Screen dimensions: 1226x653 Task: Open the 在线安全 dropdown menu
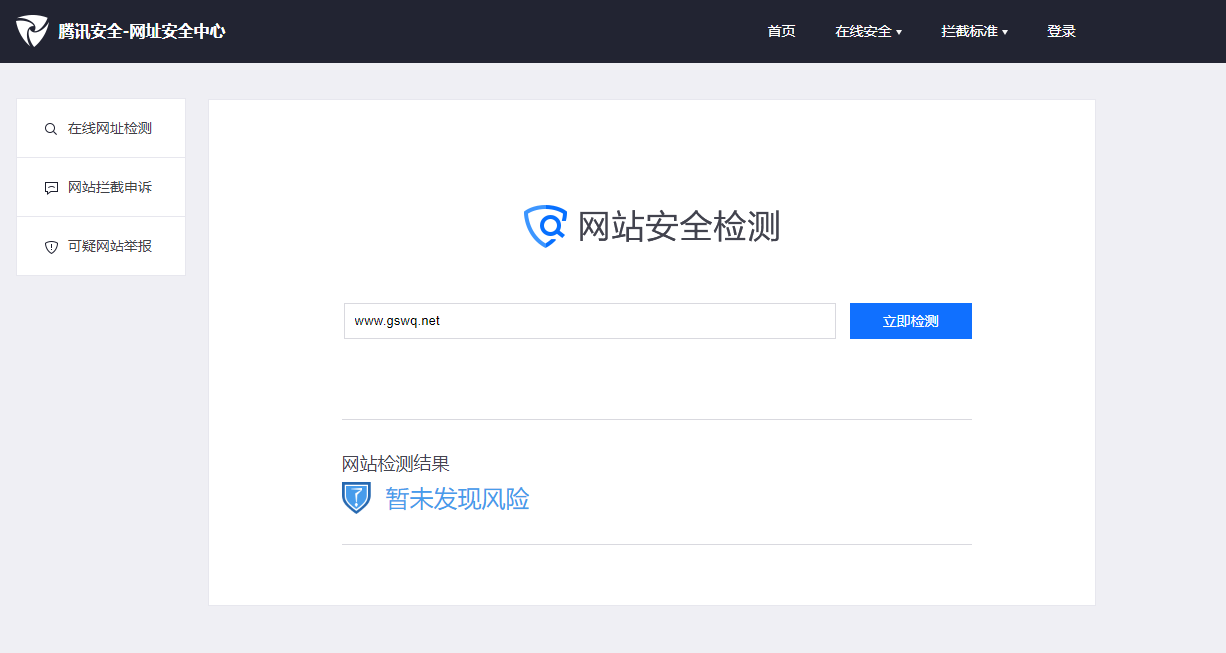tap(868, 31)
